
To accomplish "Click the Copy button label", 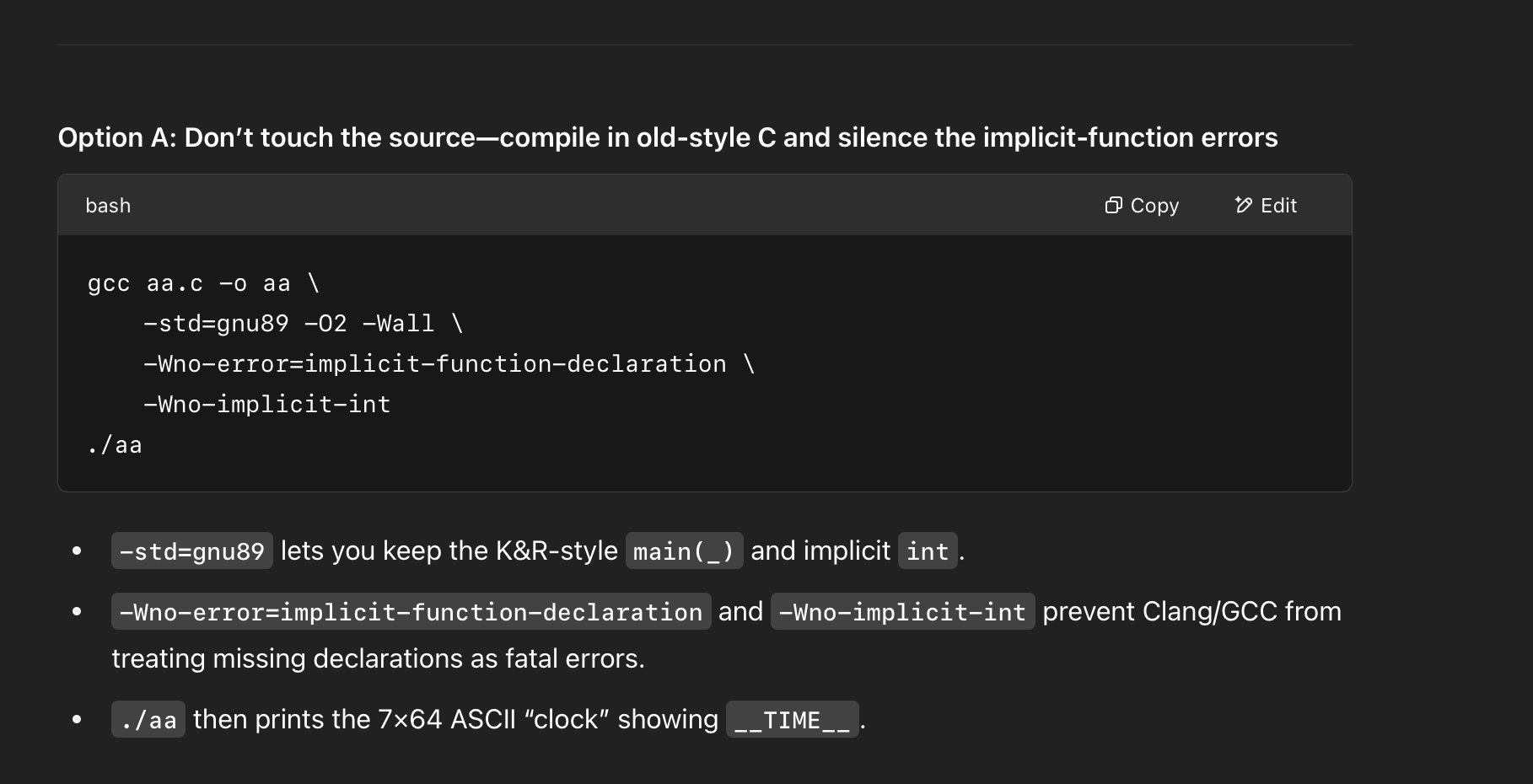I will tap(1154, 206).
